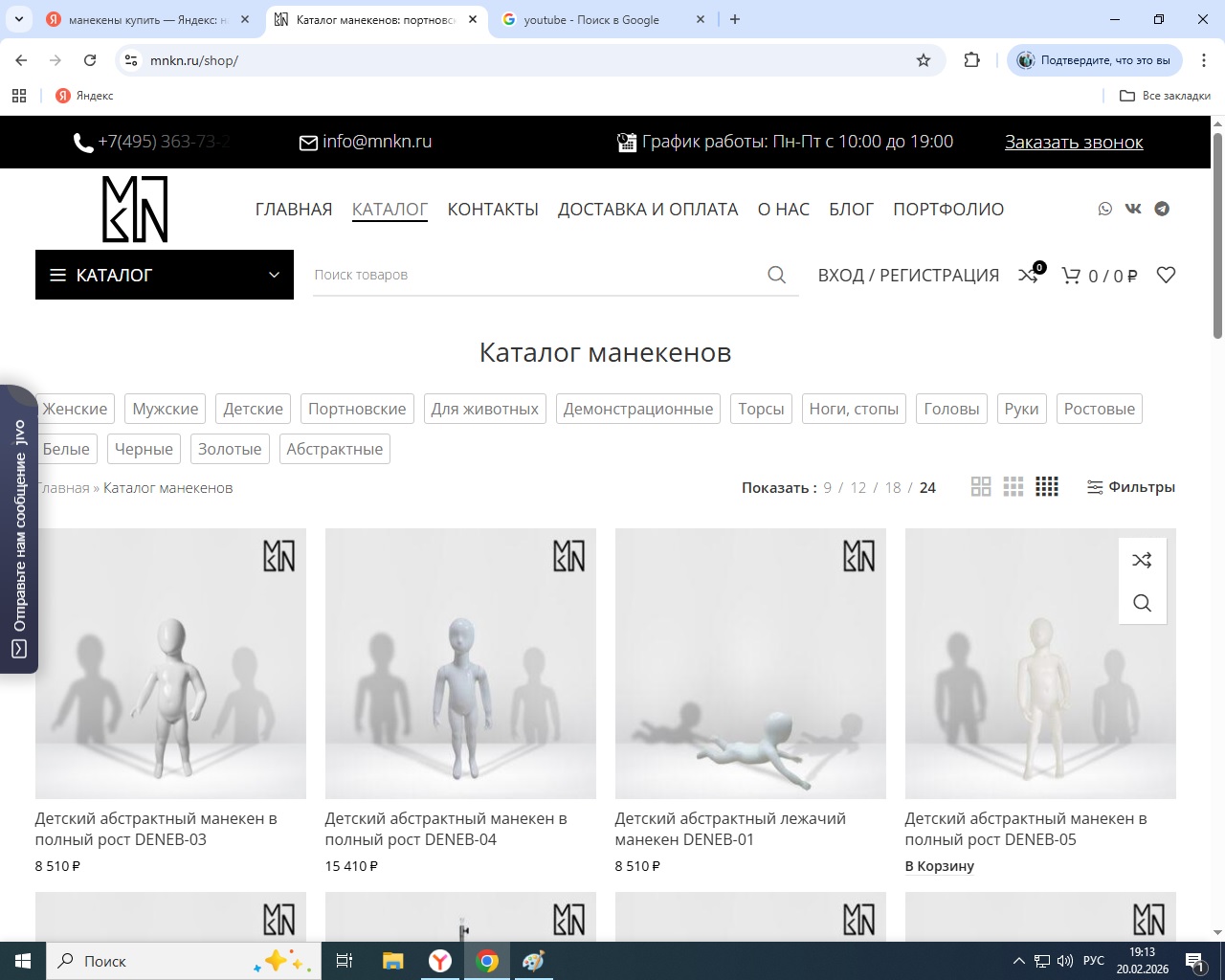Viewport: 1225px width, 980px height.
Task: Click the MNKN site logo
Action: pyautogui.click(x=135, y=209)
